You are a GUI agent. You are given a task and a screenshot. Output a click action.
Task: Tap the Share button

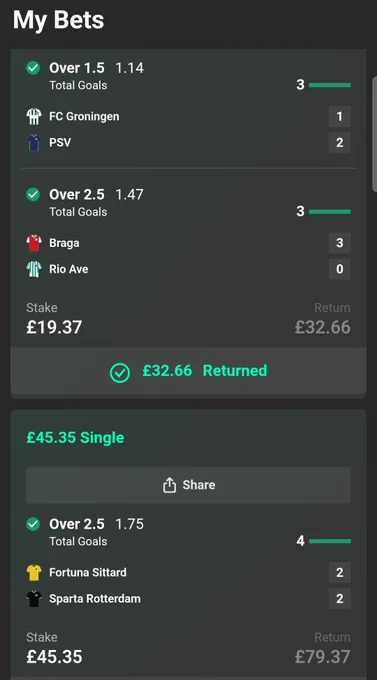[188, 485]
